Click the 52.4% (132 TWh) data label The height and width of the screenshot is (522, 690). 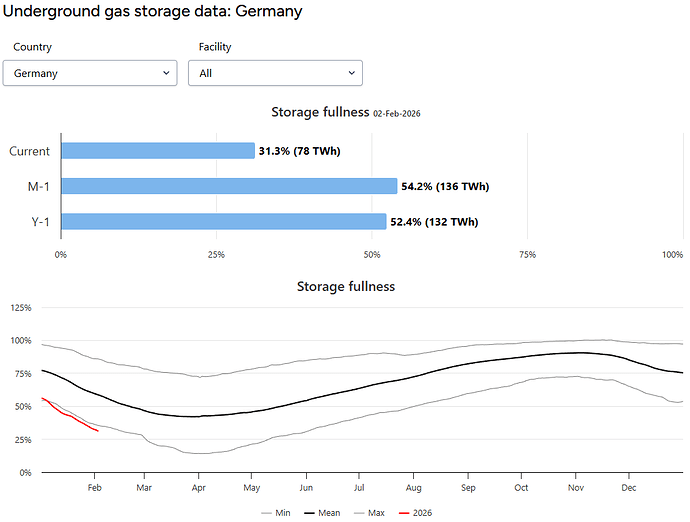pyautogui.click(x=434, y=221)
